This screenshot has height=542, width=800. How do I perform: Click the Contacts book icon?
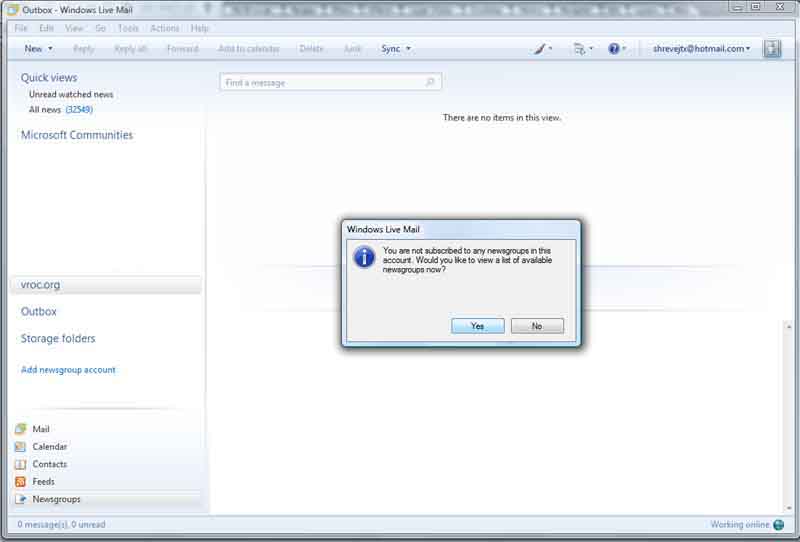20,464
